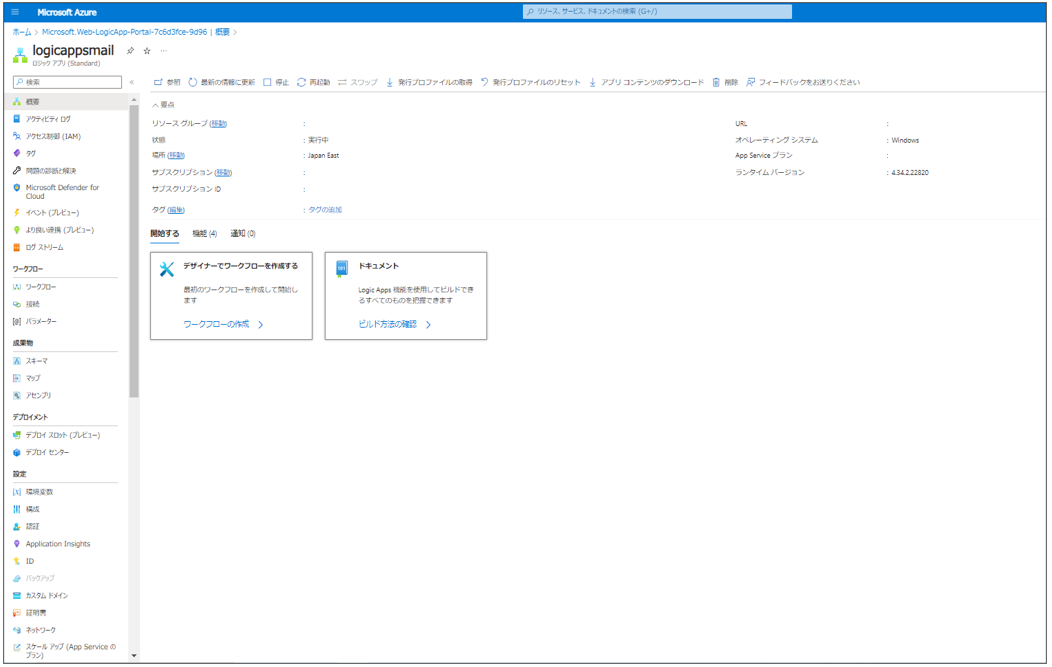
Task: Click the Application Insights purple icon
Action: pyautogui.click(x=17, y=544)
